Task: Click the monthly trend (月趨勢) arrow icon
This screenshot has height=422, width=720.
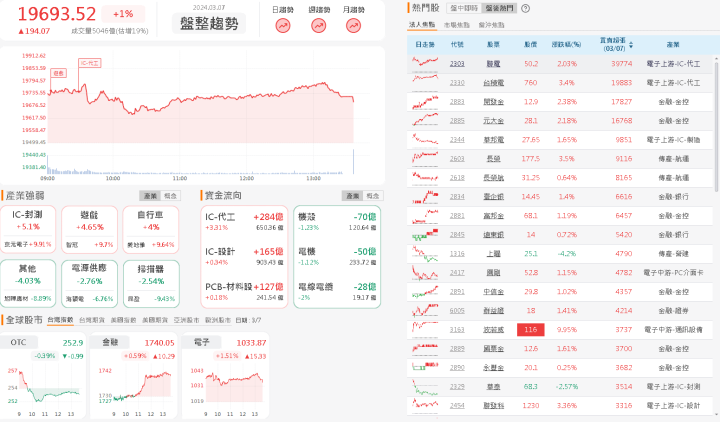Action: click(x=353, y=26)
